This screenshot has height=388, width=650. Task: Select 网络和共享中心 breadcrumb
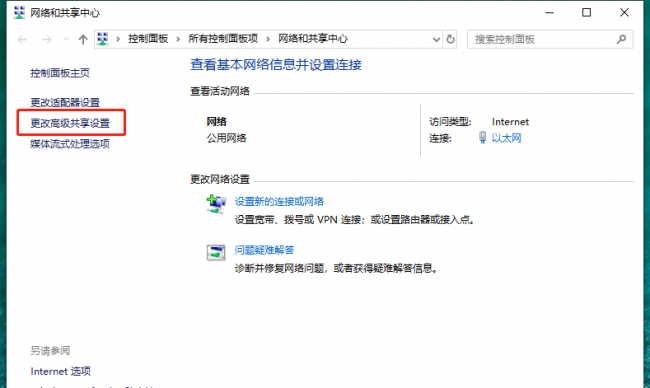313,39
